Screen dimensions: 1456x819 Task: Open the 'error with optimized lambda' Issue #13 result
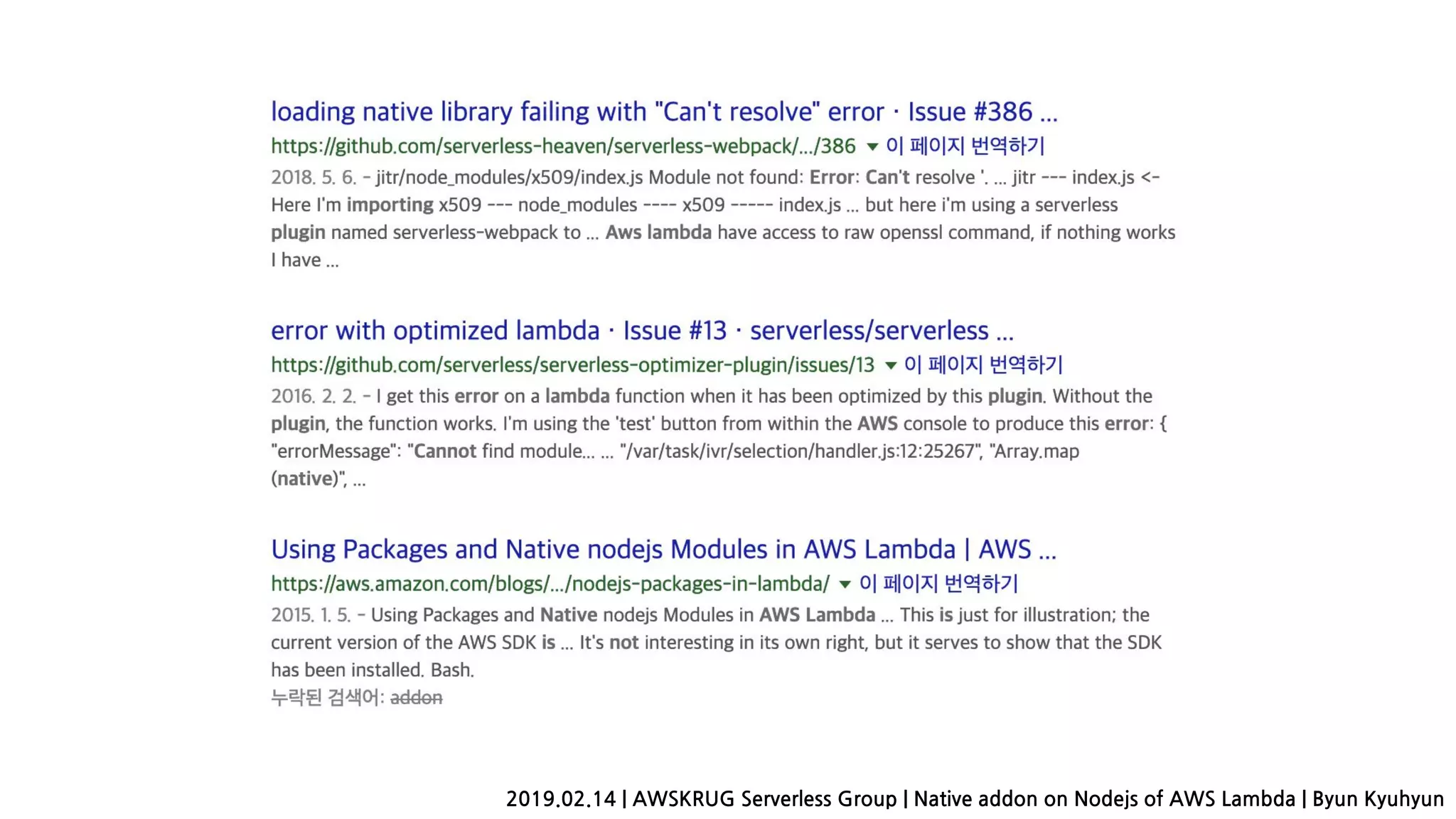[x=642, y=331]
